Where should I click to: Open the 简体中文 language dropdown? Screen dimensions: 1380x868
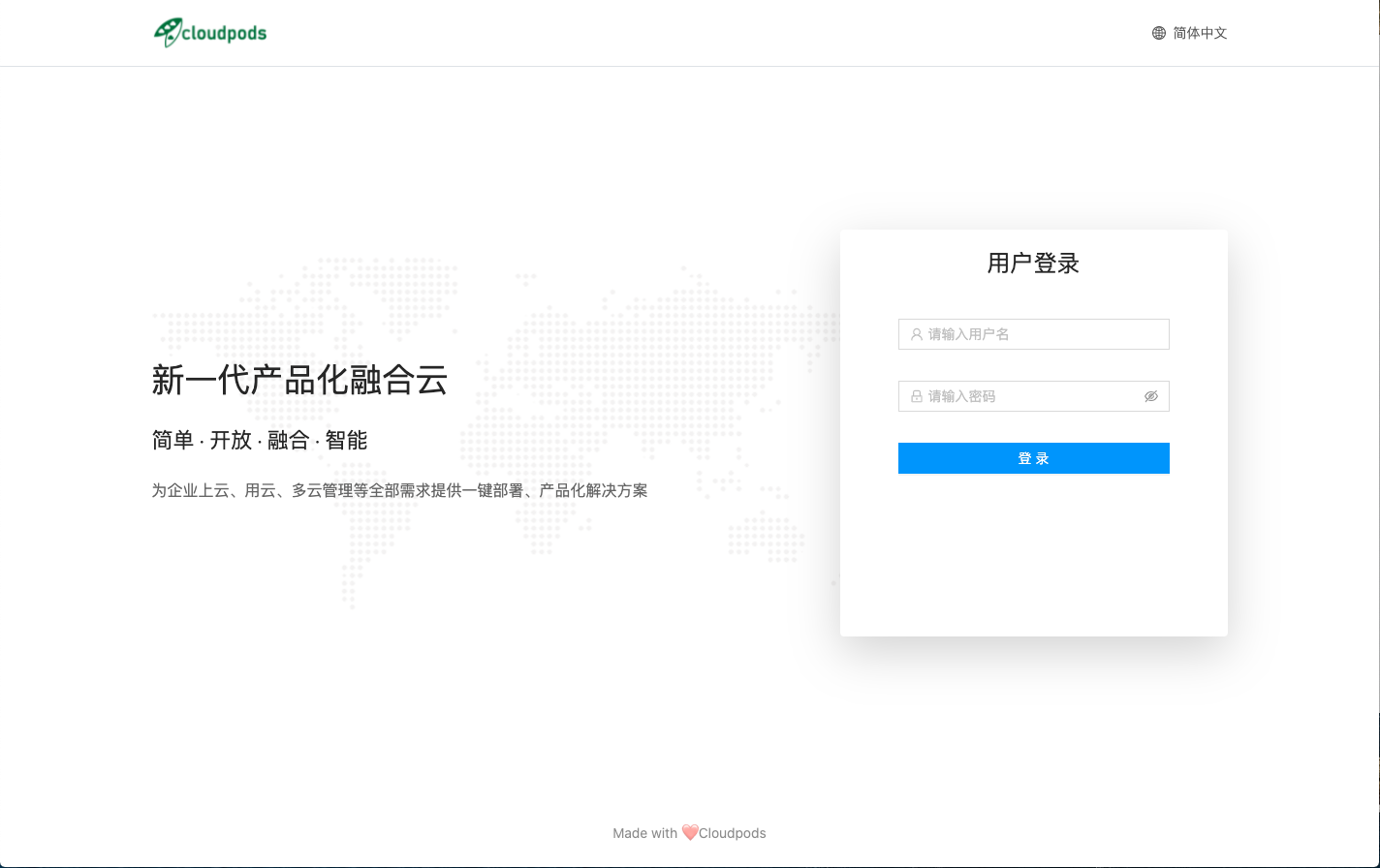click(x=1200, y=33)
